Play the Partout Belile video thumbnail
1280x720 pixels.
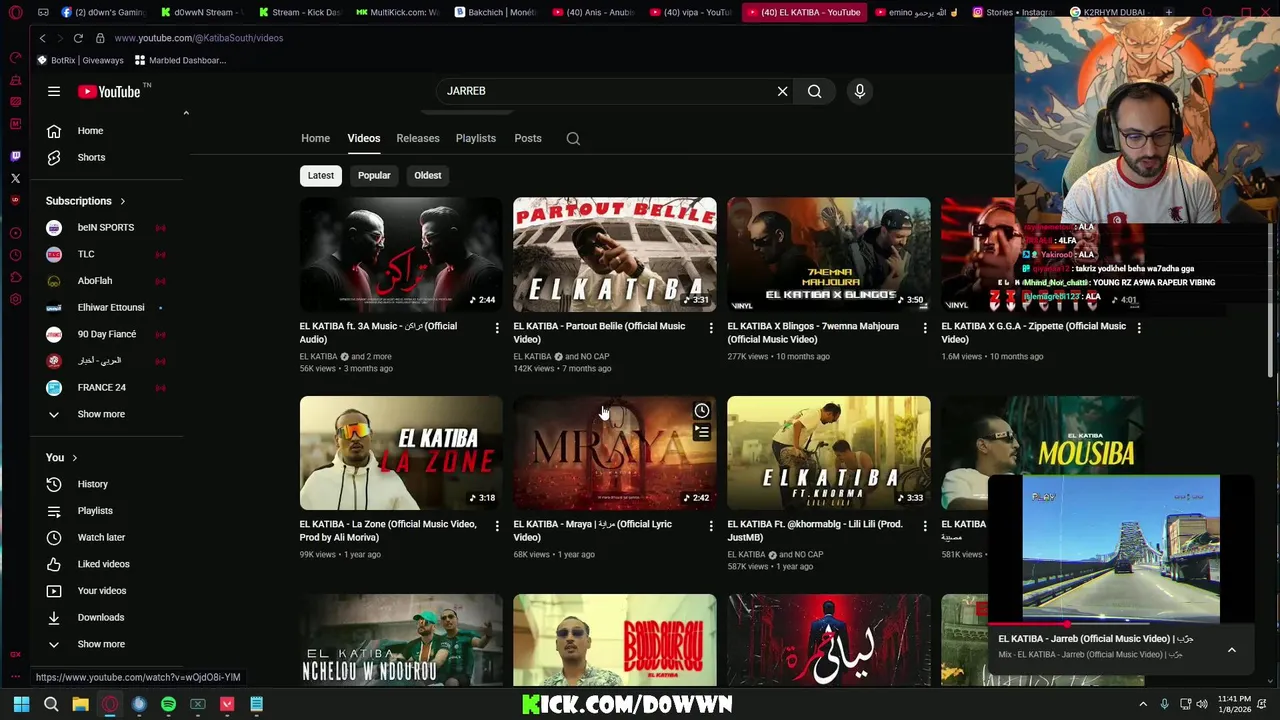click(615, 254)
